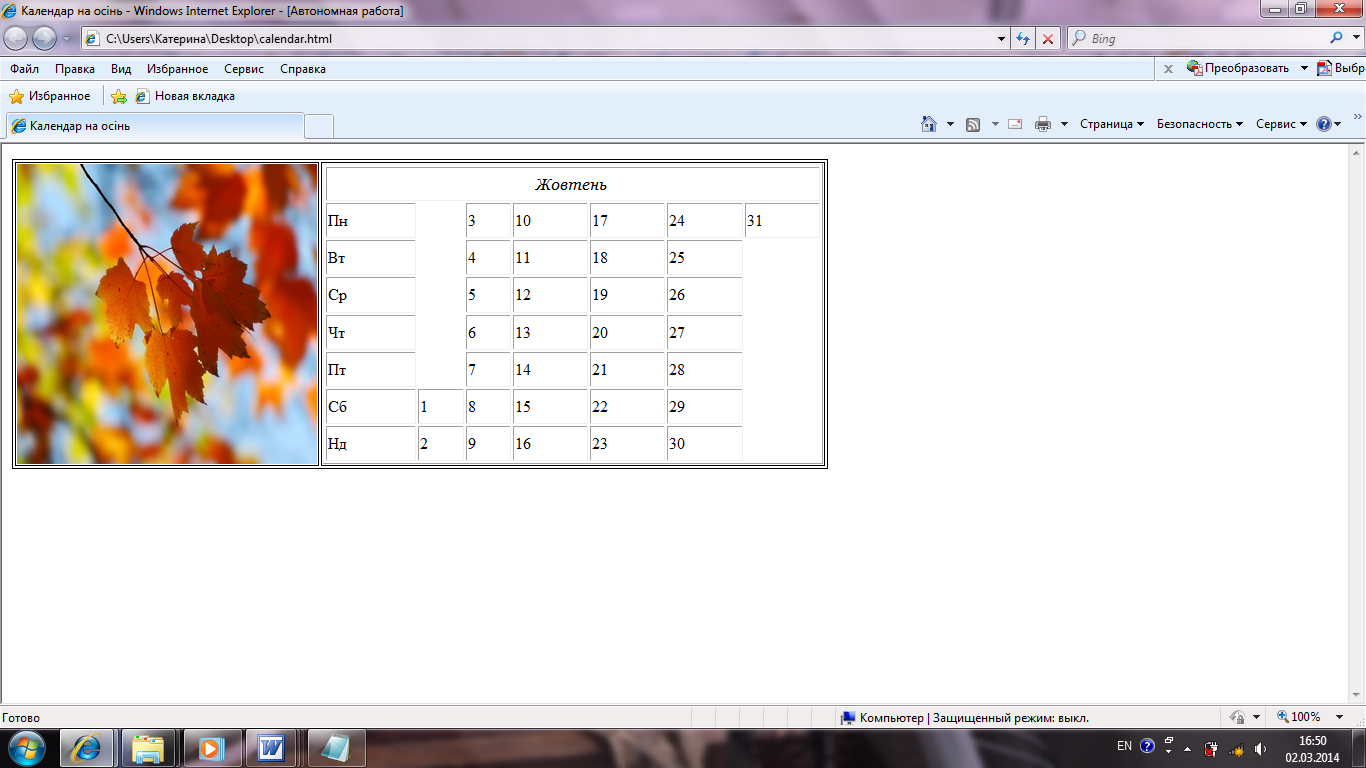Click the EN language indicator
1366x768 pixels.
[1124, 746]
